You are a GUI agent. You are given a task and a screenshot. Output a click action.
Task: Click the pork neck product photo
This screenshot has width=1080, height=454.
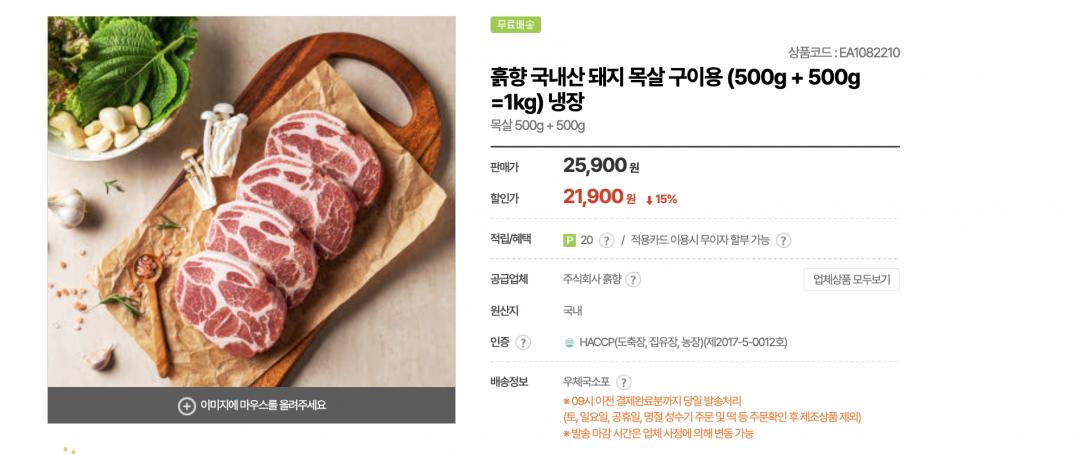click(251, 201)
